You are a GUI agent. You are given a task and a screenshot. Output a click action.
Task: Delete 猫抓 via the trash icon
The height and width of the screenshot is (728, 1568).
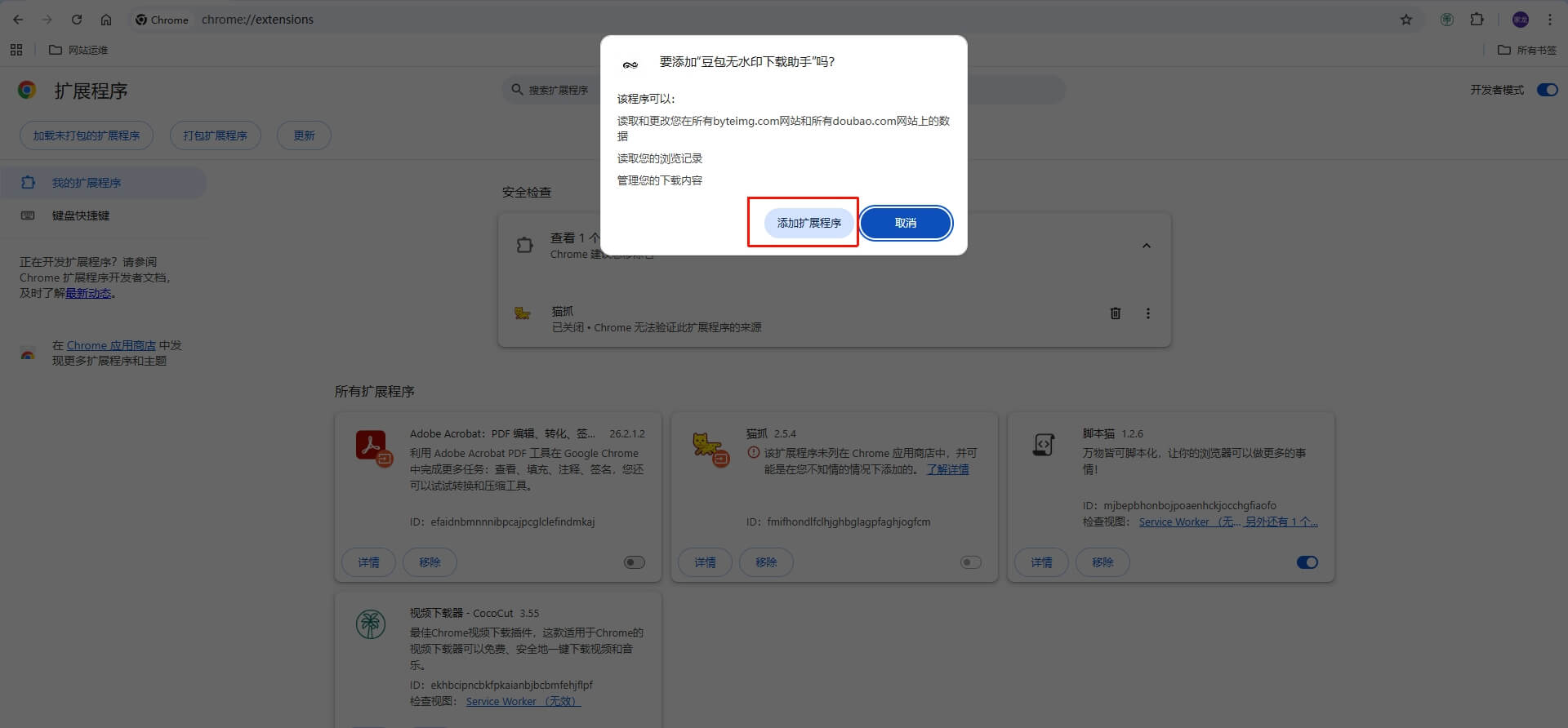1116,313
